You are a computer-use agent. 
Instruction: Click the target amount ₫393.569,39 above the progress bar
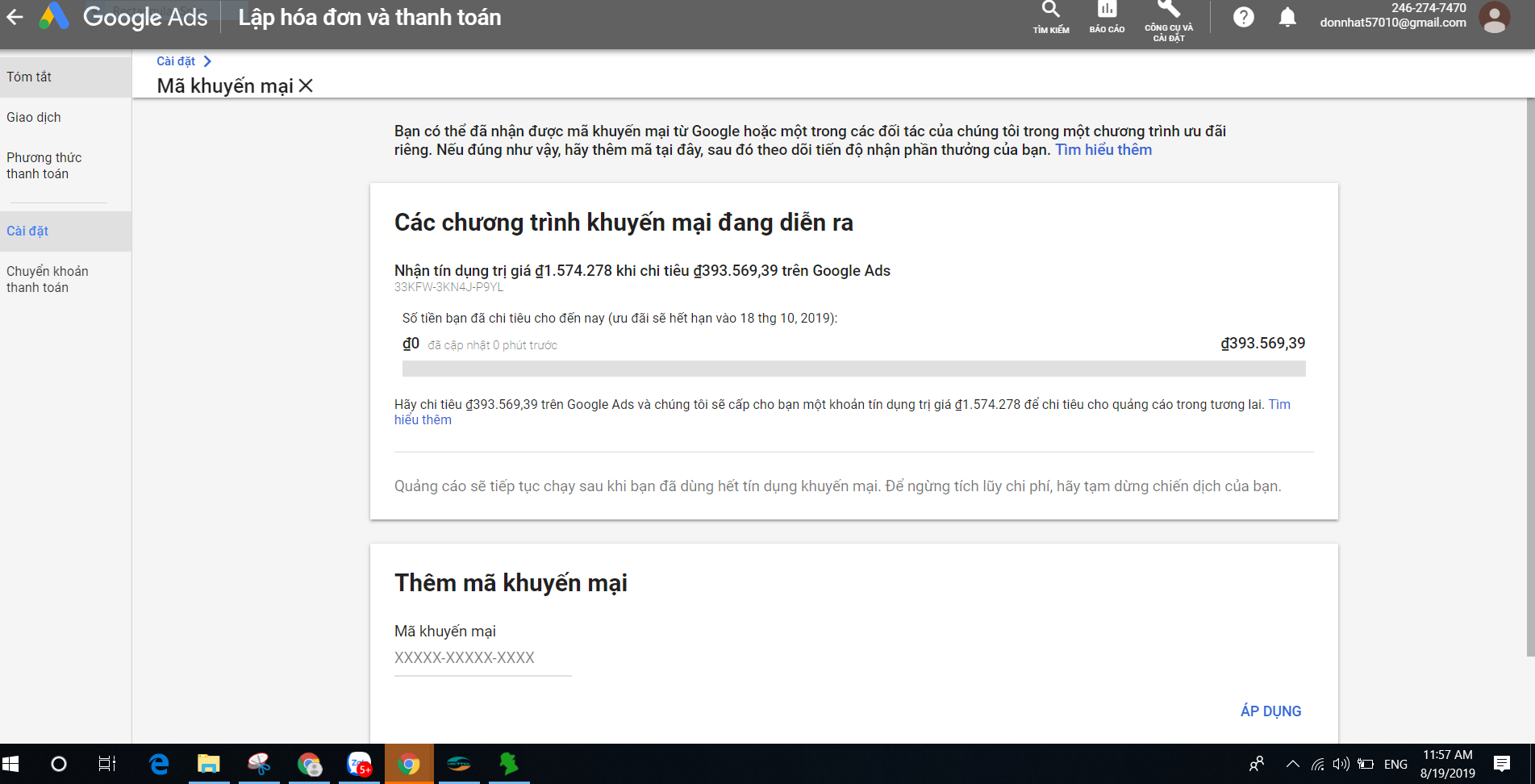1262,344
